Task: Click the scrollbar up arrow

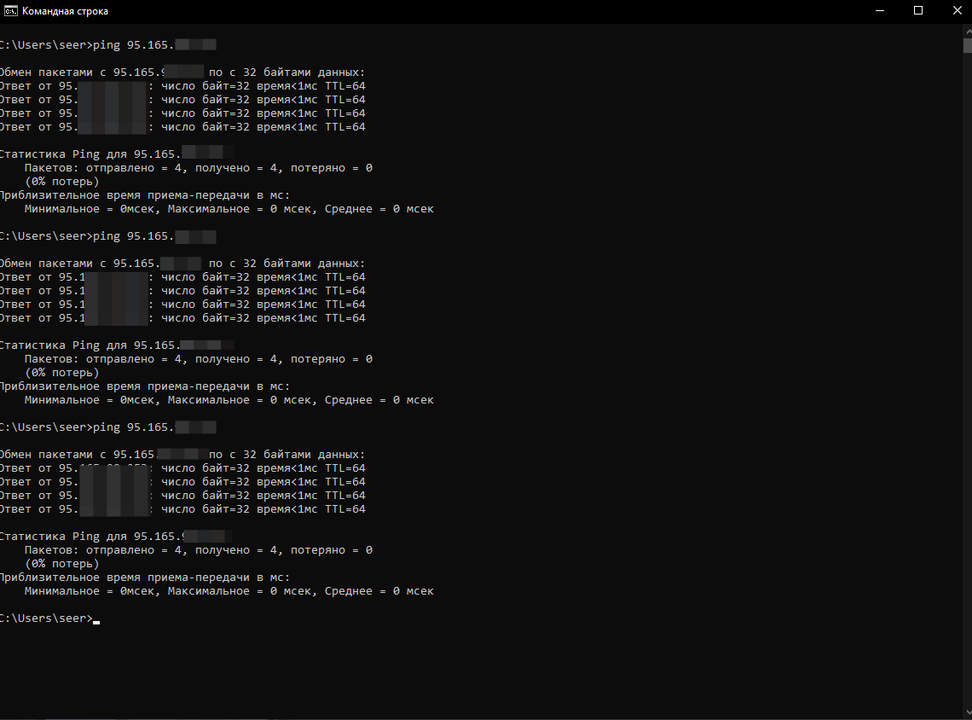Action: tap(968, 30)
